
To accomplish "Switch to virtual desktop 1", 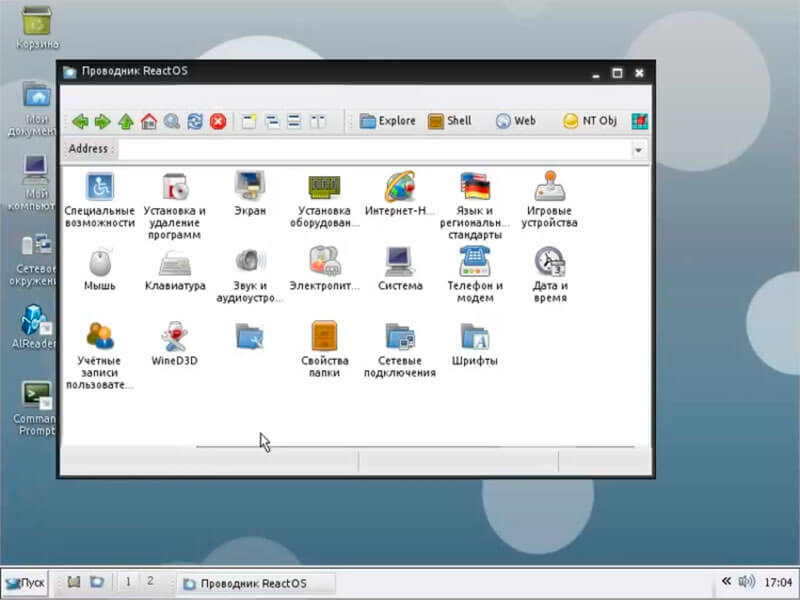I will click(128, 582).
